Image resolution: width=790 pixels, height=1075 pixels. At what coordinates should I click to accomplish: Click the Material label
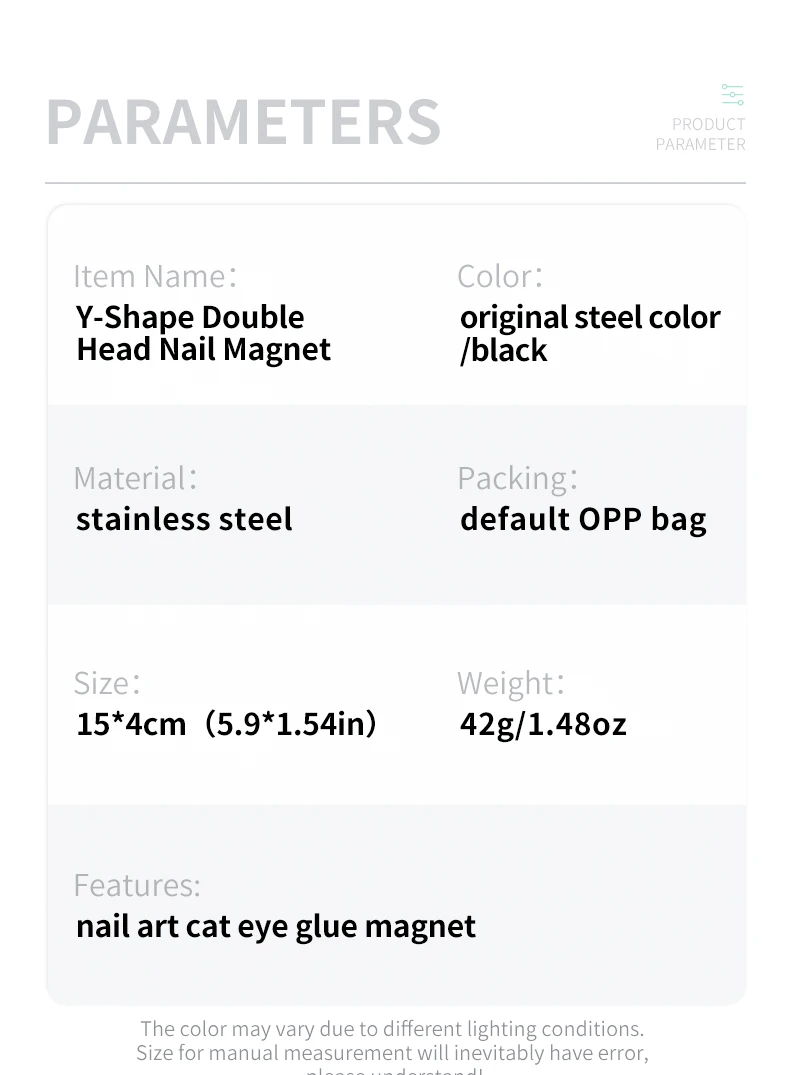[x=135, y=478]
